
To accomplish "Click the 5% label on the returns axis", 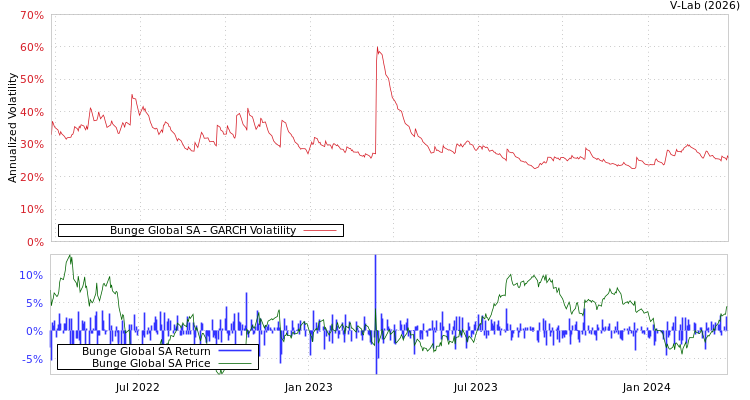I will coord(34,304).
